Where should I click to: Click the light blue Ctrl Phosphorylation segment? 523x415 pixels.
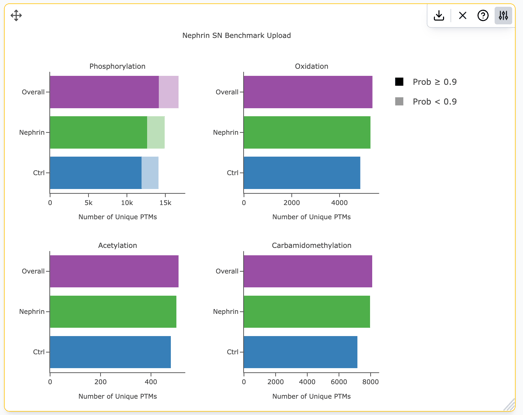(150, 173)
